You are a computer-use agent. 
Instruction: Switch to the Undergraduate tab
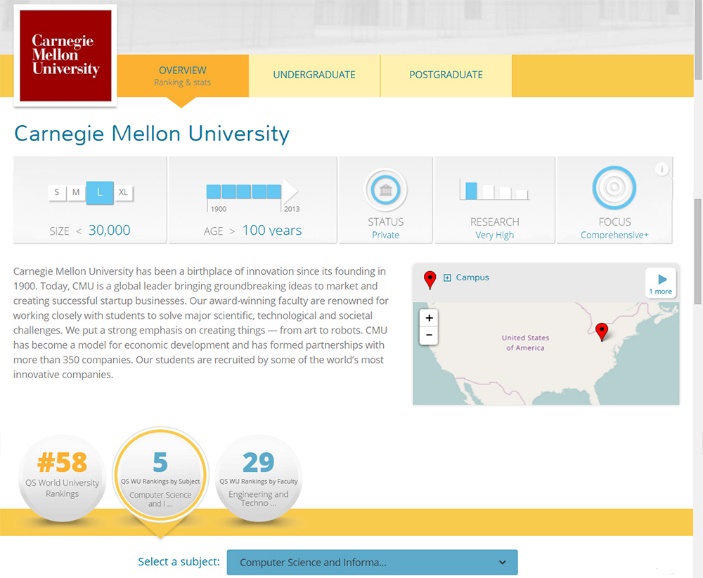(314, 75)
